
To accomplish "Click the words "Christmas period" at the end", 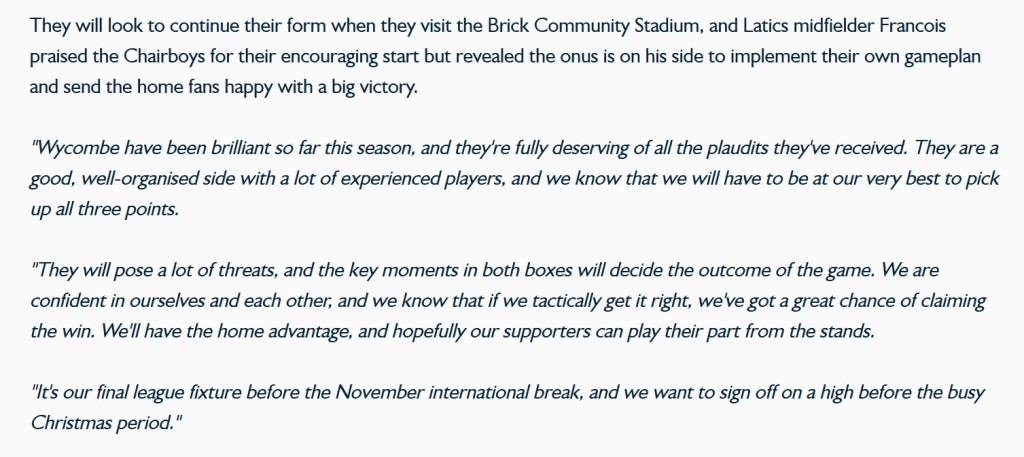I will coord(103,423).
